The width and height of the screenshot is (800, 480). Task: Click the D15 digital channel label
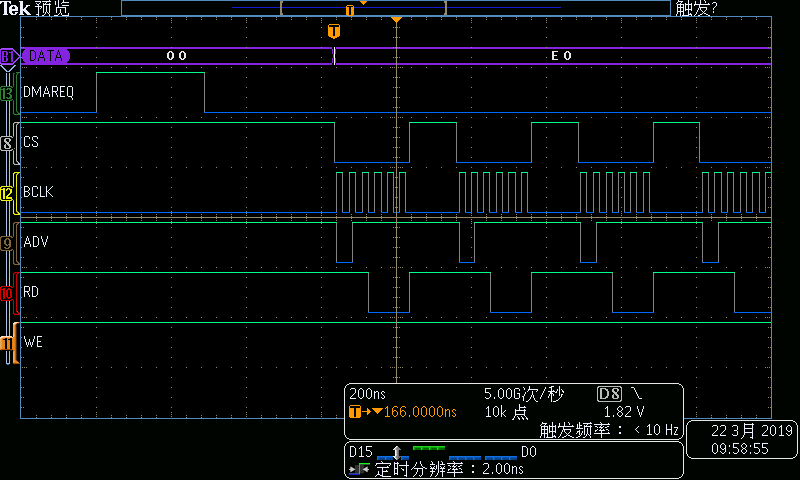point(361,452)
